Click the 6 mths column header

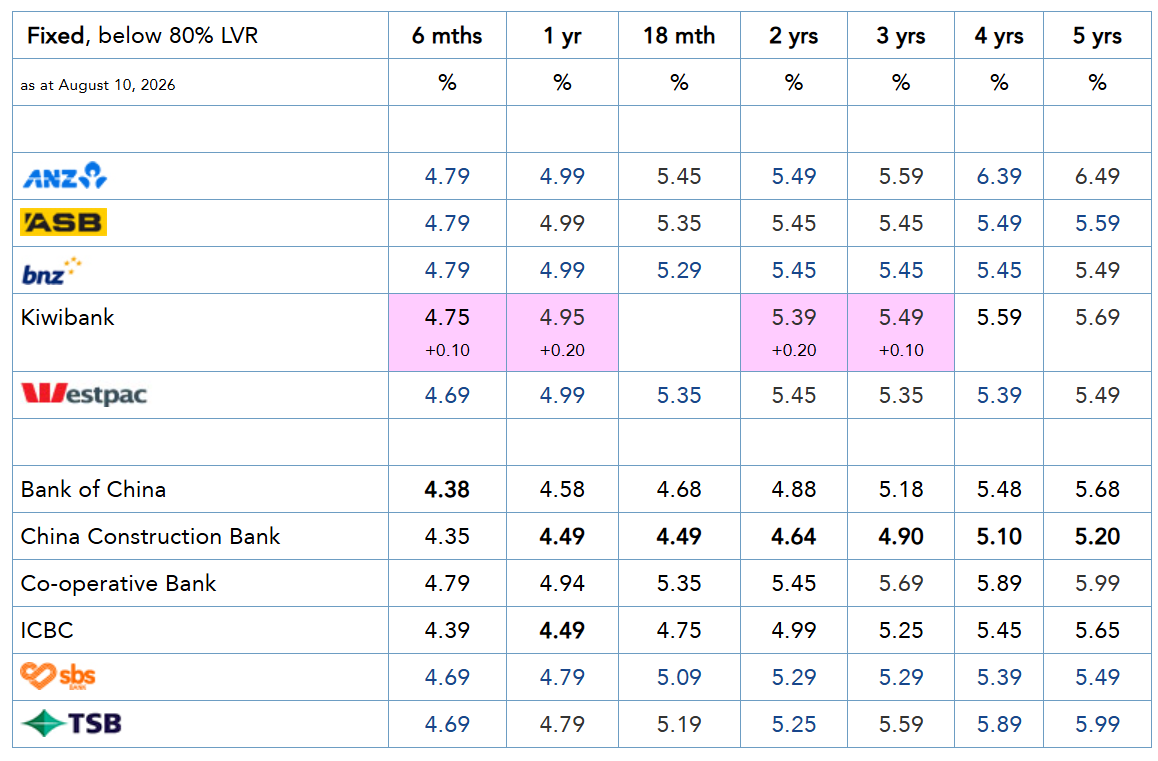point(447,35)
